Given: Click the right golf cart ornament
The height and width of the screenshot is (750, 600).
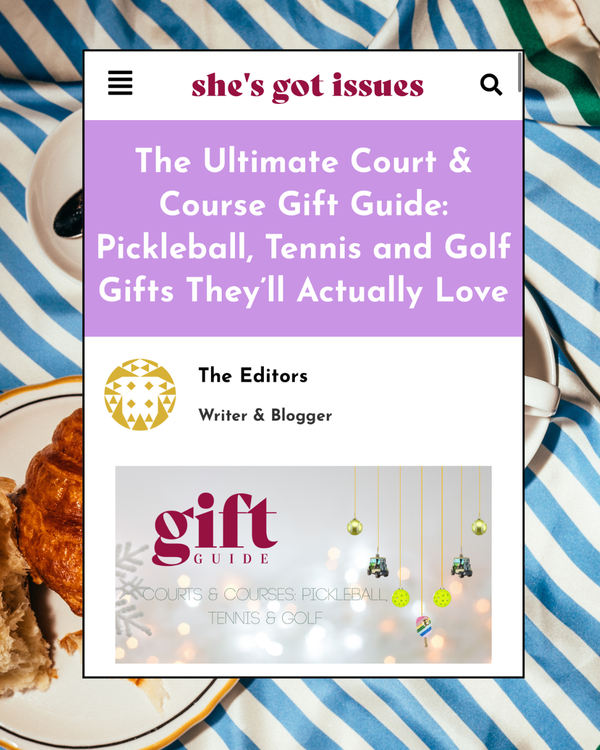Looking at the screenshot, I should coord(462,566).
